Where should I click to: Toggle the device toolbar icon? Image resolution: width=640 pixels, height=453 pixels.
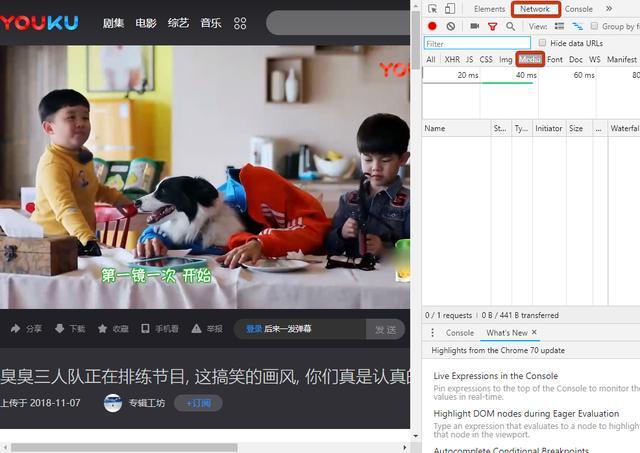point(450,9)
